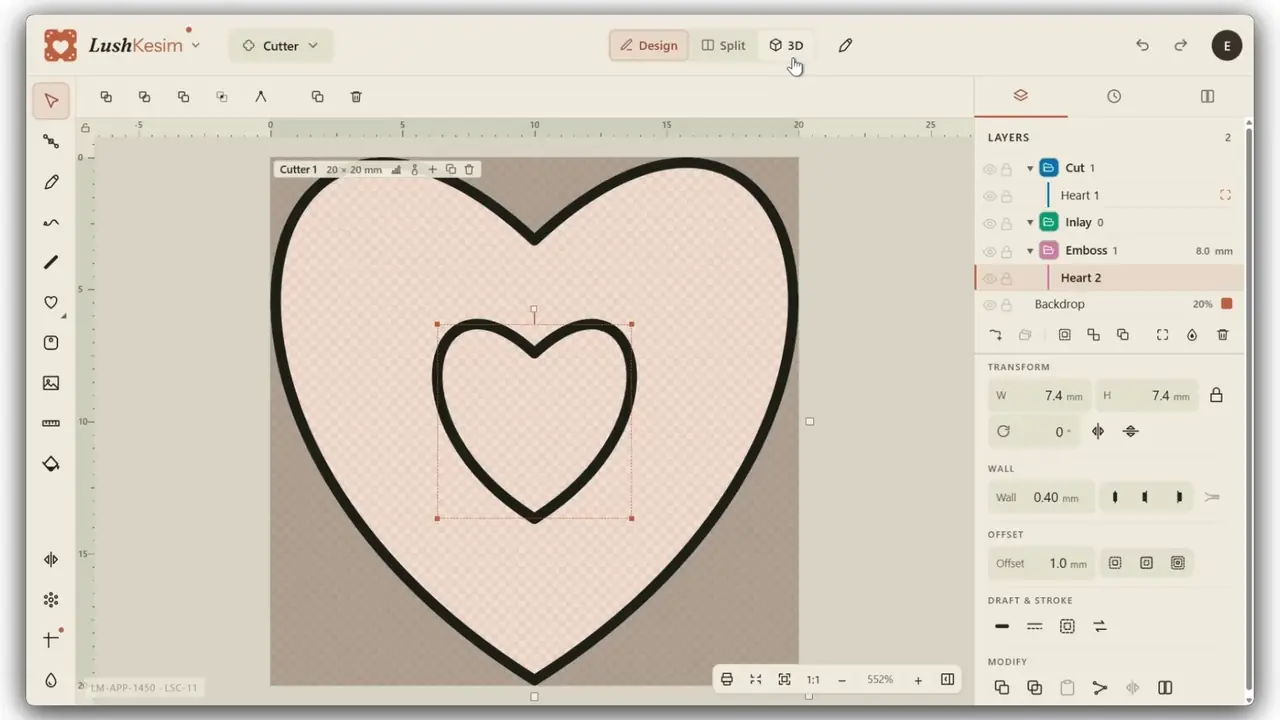This screenshot has width=1280, height=720.
Task: Pick the node editing tool
Action: (51, 141)
